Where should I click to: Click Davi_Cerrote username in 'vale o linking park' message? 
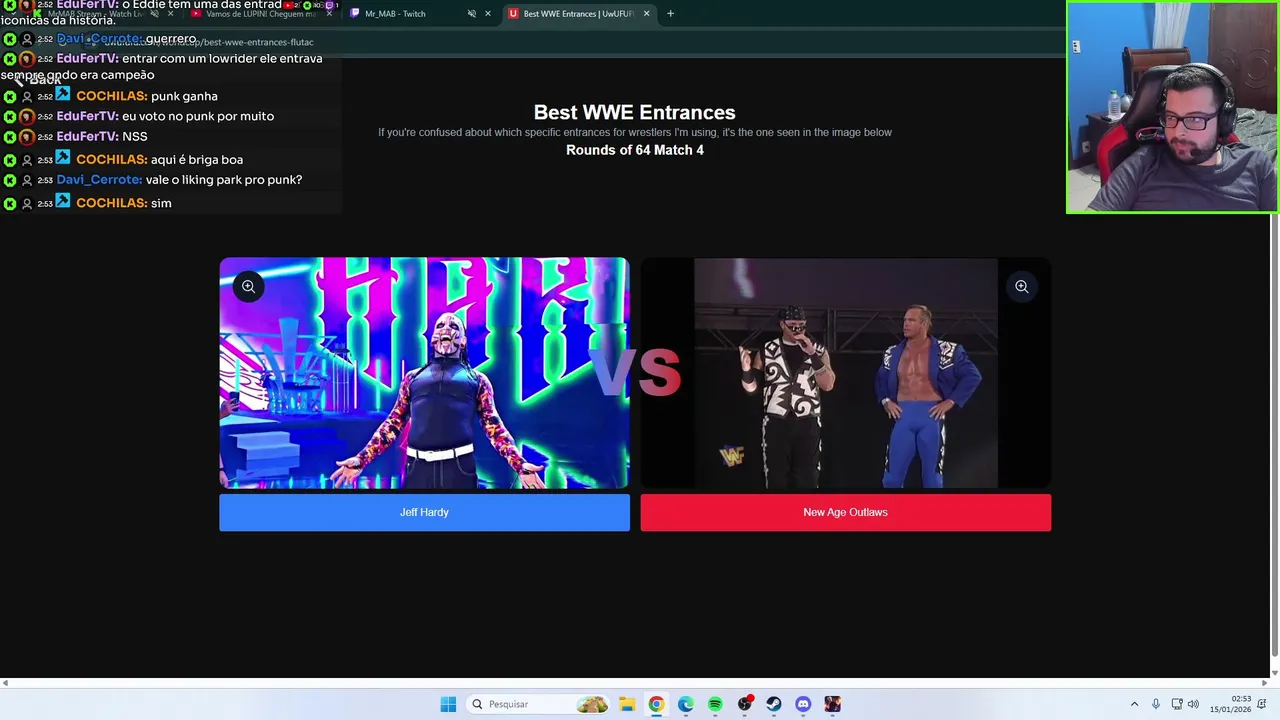pyautogui.click(x=99, y=180)
